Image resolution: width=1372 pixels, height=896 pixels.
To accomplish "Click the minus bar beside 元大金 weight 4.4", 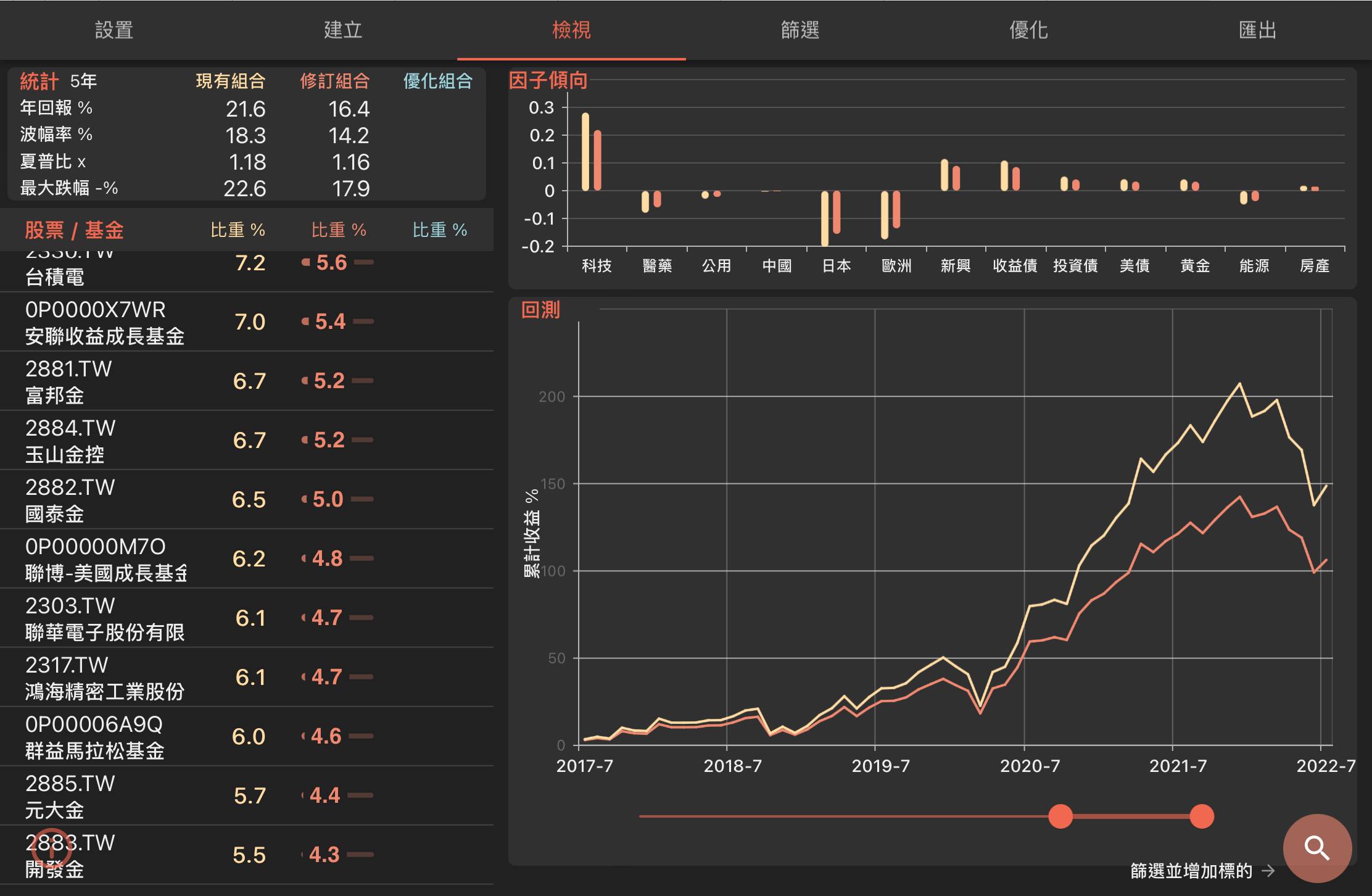I will (360, 795).
